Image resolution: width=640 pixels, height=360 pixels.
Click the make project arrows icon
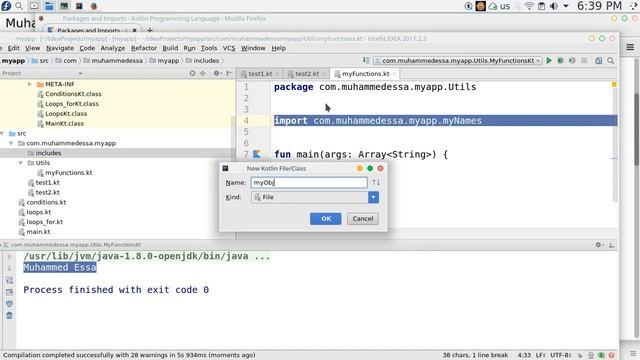(x=366, y=60)
